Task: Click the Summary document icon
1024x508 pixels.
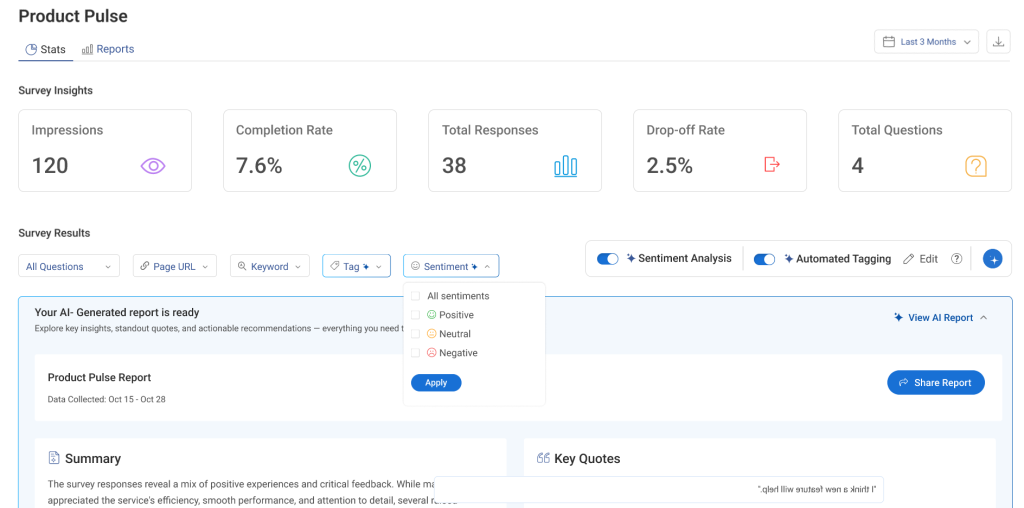Action: 54,458
